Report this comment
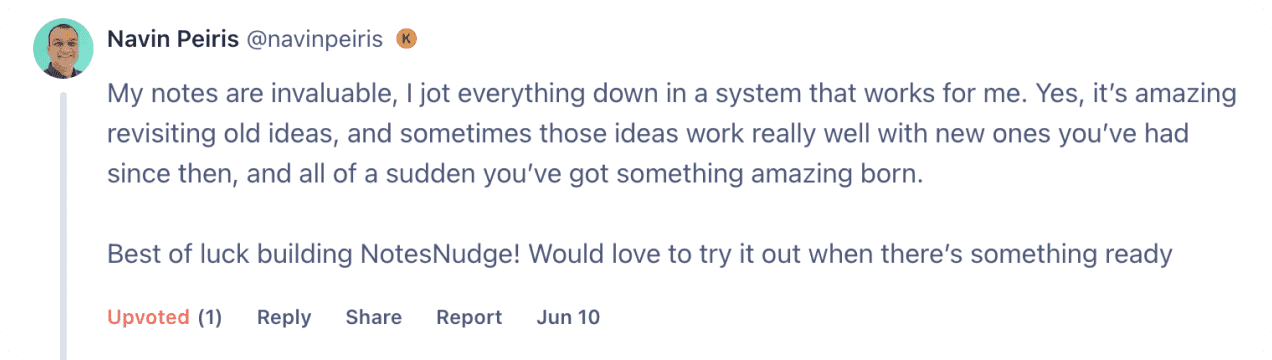This screenshot has height=360, width=1272. coord(469,317)
